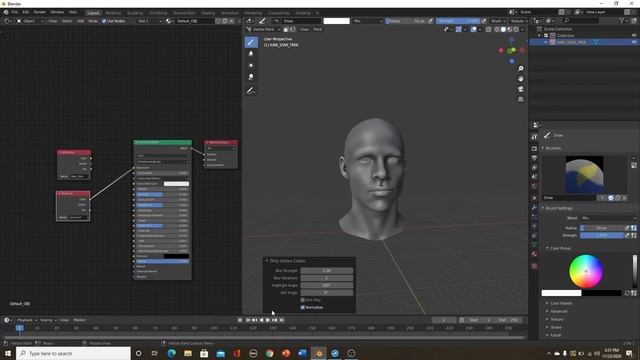The width and height of the screenshot is (640, 360).
Task: Enable the Dirt Only checkbox
Action: (x=303, y=300)
